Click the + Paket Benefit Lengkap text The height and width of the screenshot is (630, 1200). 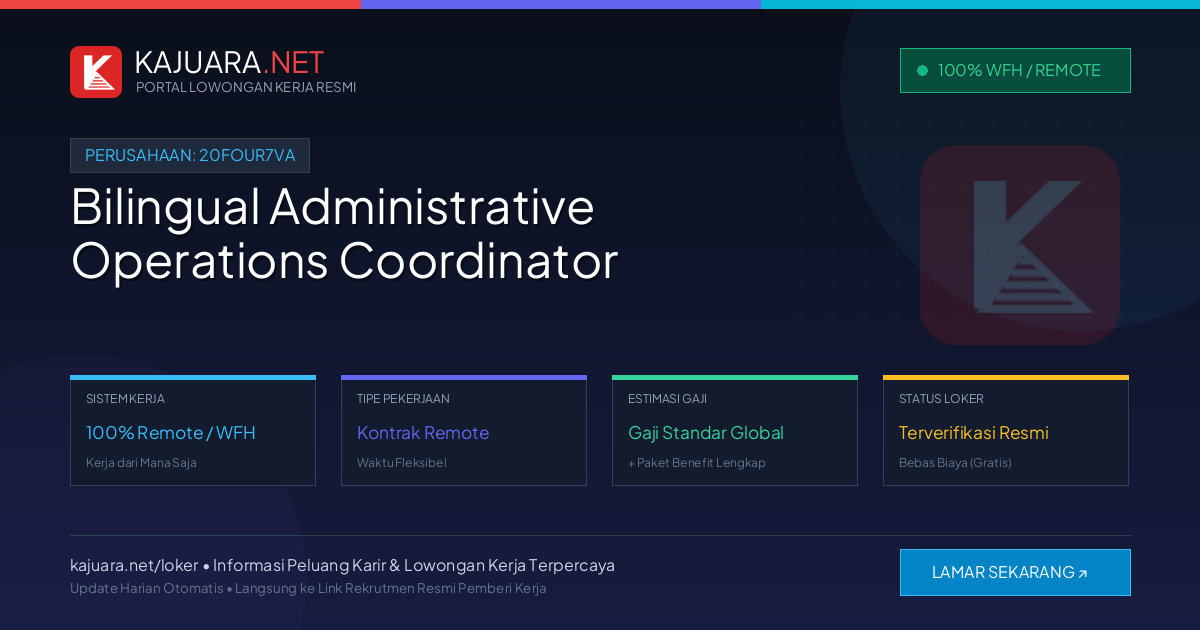click(697, 463)
